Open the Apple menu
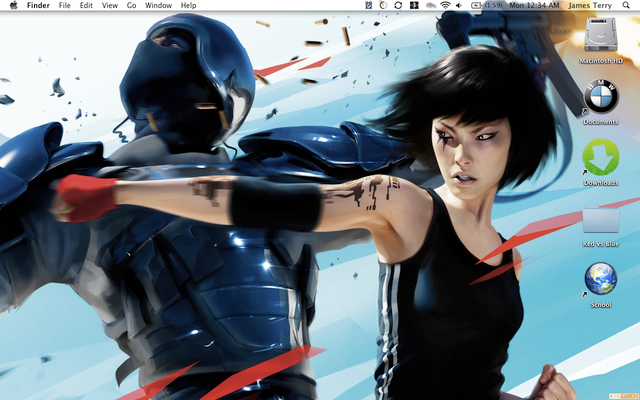 (13, 5)
